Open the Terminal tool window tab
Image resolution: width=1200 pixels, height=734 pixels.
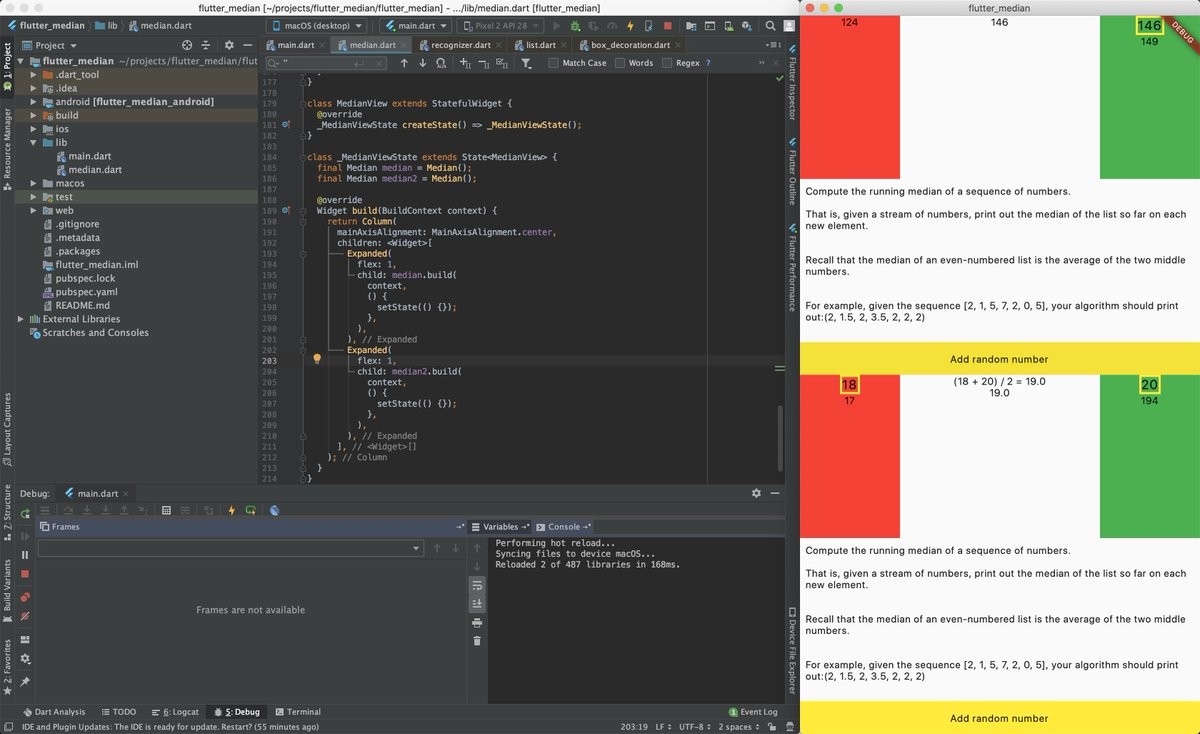[297, 712]
